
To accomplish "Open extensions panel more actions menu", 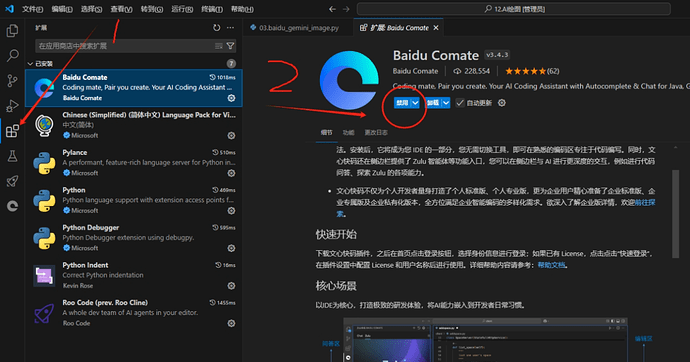I will pos(230,28).
